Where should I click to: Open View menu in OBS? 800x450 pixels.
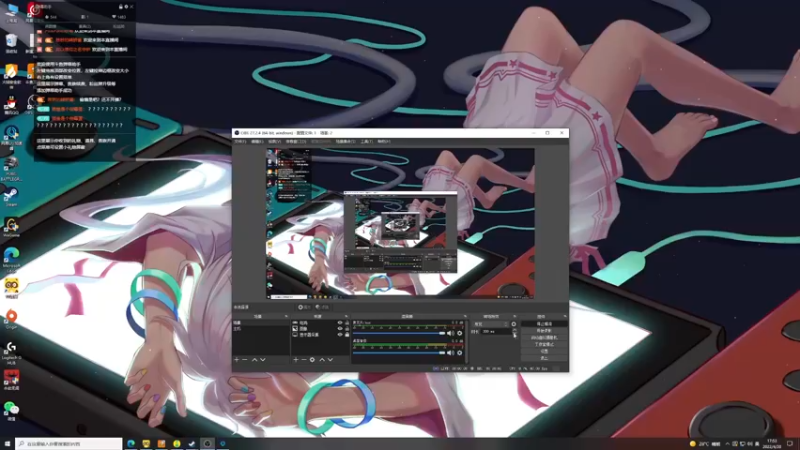click(274, 141)
